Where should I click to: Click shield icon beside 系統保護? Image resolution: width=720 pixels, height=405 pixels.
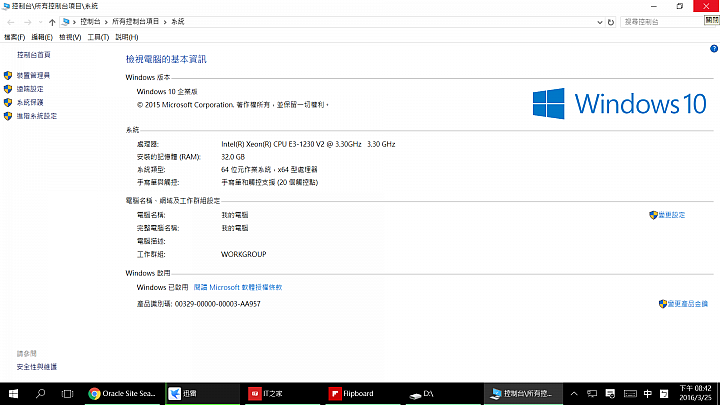point(8,102)
